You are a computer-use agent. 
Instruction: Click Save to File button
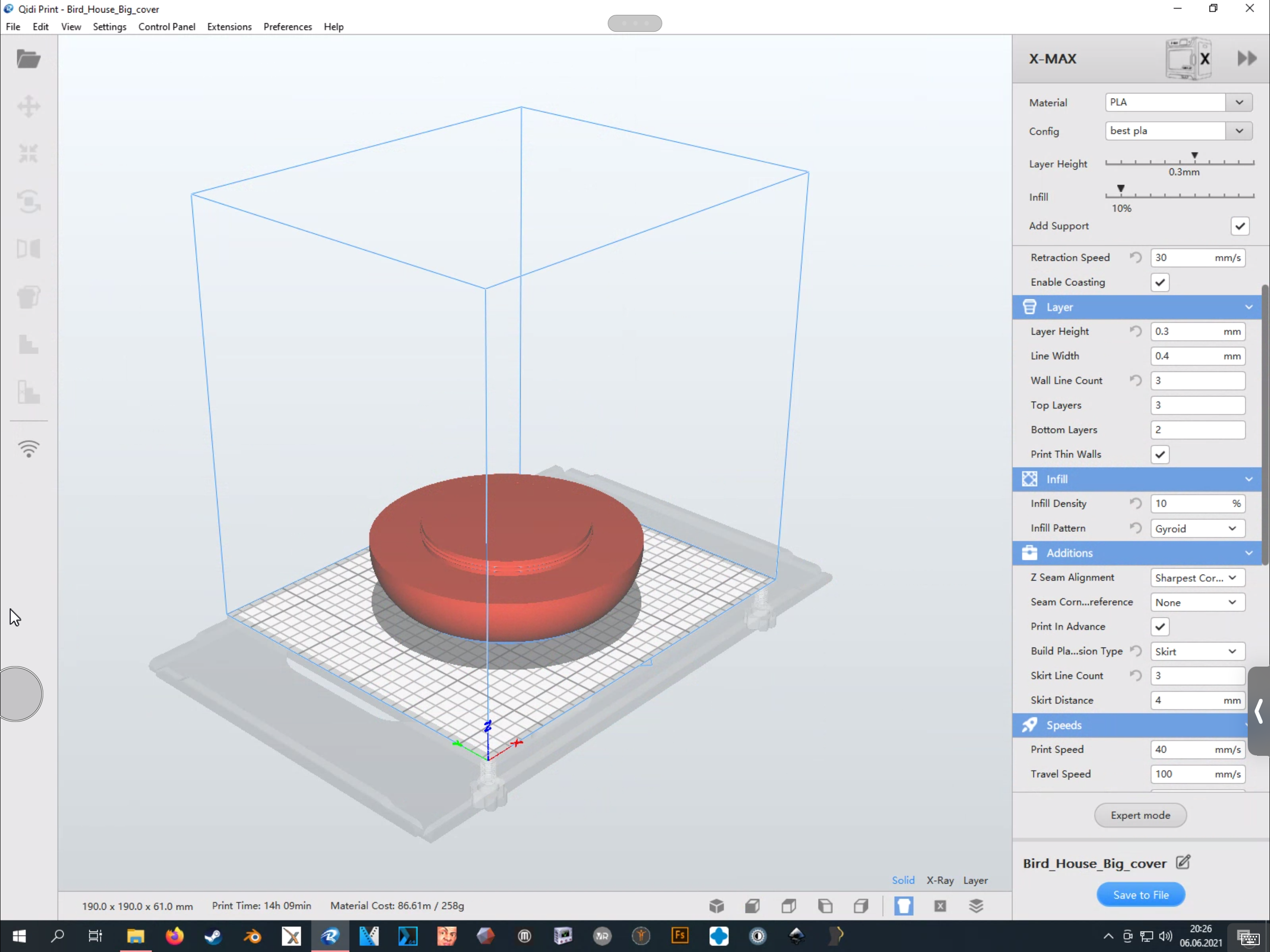point(1141,894)
